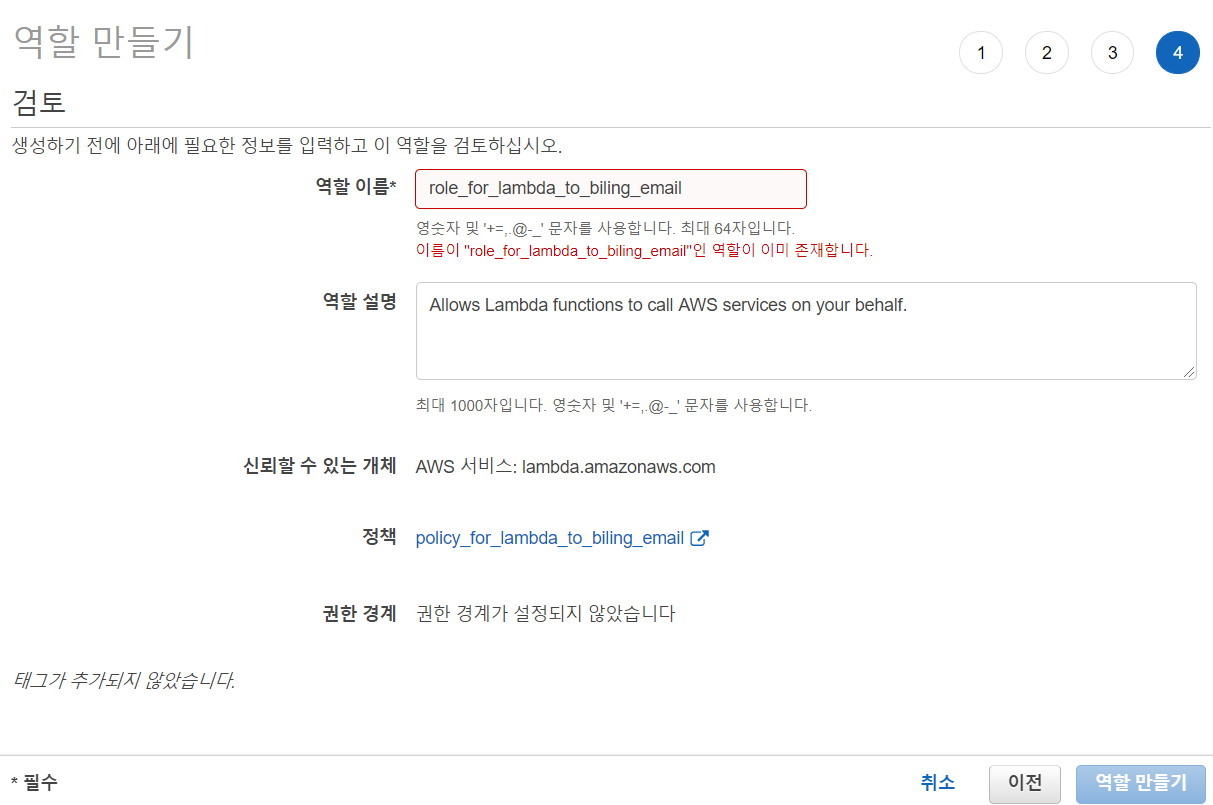Click the role description text area

[x=806, y=331]
